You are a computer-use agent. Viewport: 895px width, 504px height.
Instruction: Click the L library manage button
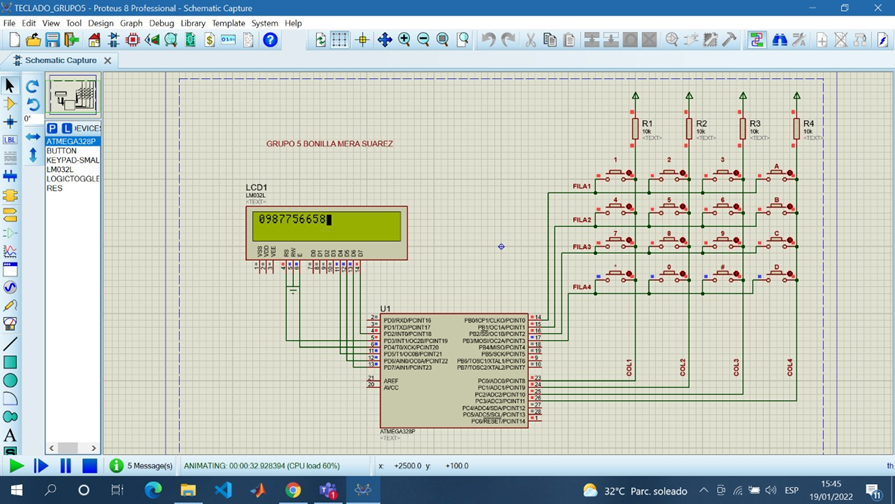click(67, 128)
